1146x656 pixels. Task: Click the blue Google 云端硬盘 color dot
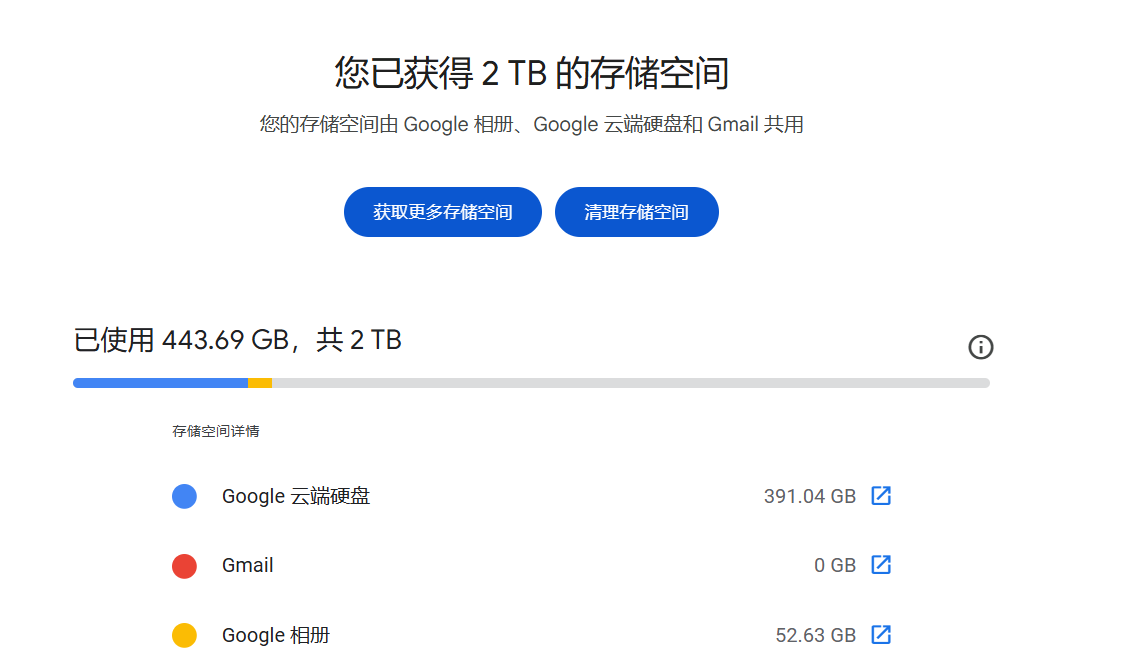184,496
